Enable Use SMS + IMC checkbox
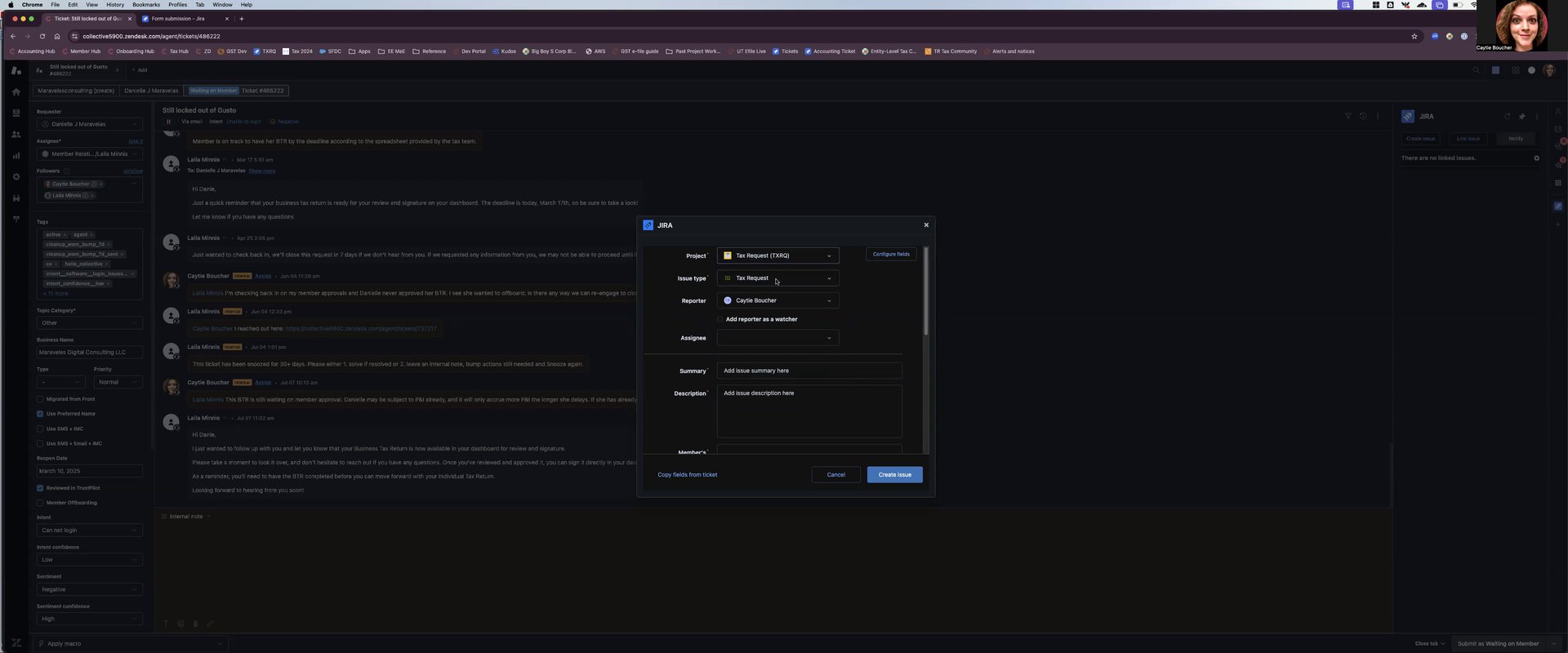The width and height of the screenshot is (1568, 653). [40, 429]
